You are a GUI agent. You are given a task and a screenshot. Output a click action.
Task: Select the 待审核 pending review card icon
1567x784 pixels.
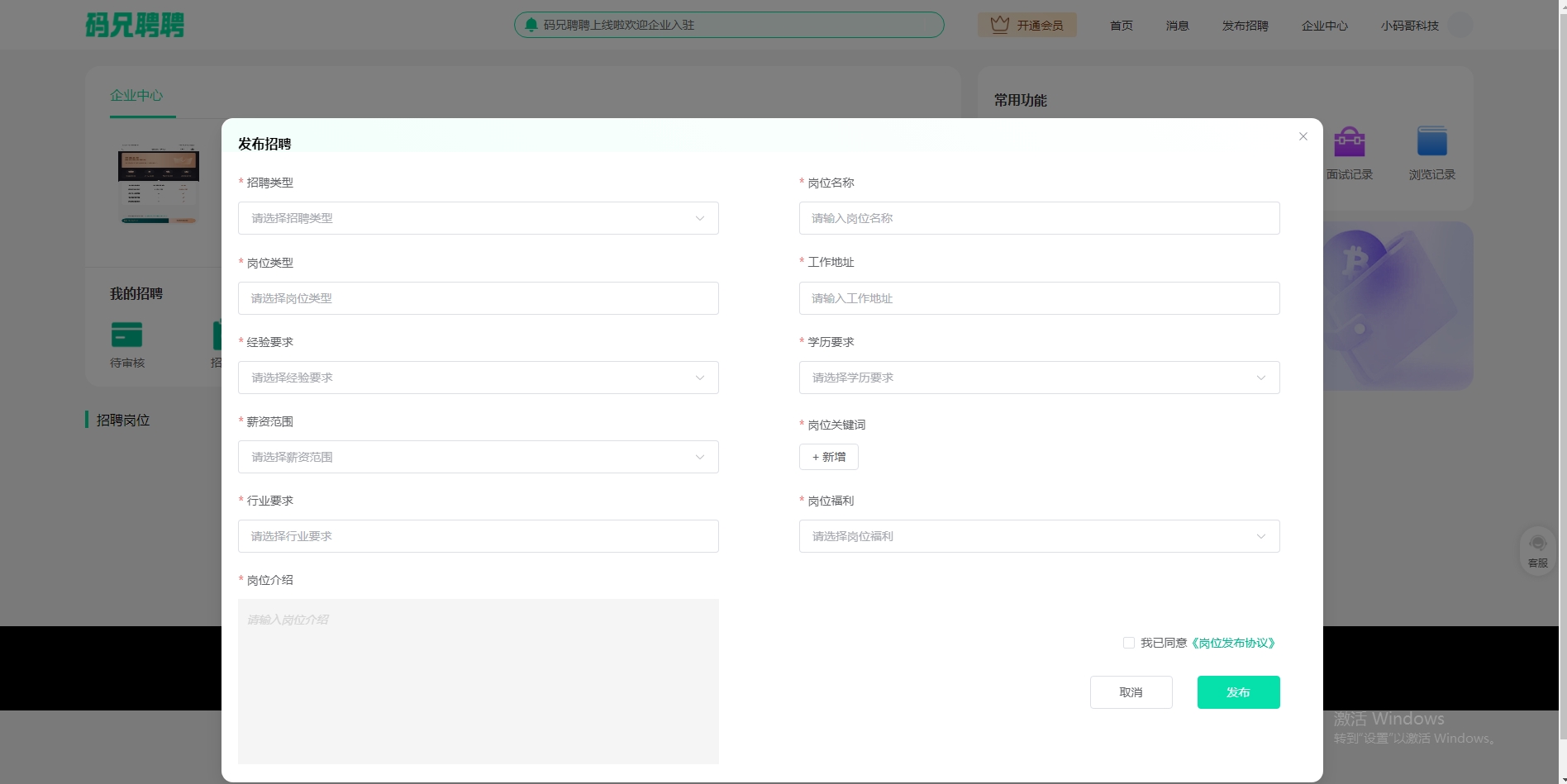126,335
